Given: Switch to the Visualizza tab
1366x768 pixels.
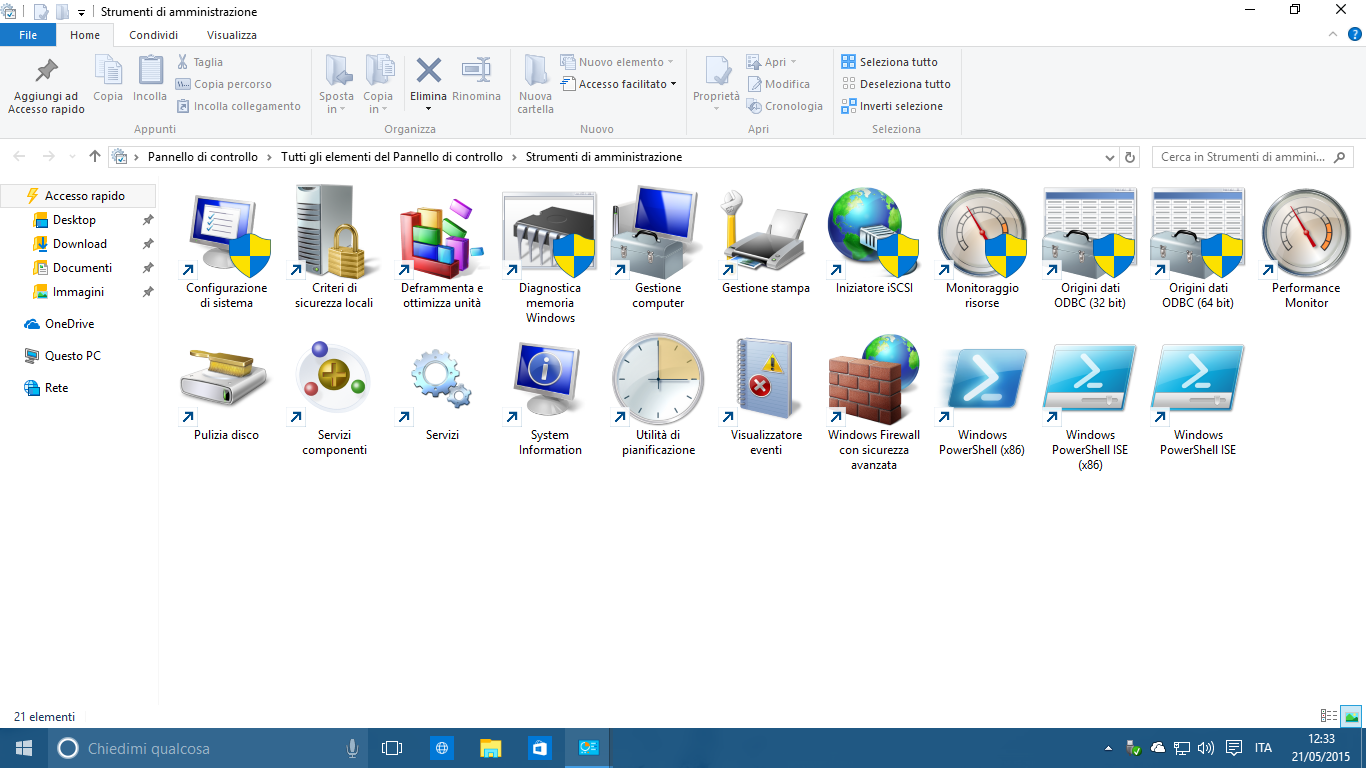Looking at the screenshot, I should pos(232,35).
